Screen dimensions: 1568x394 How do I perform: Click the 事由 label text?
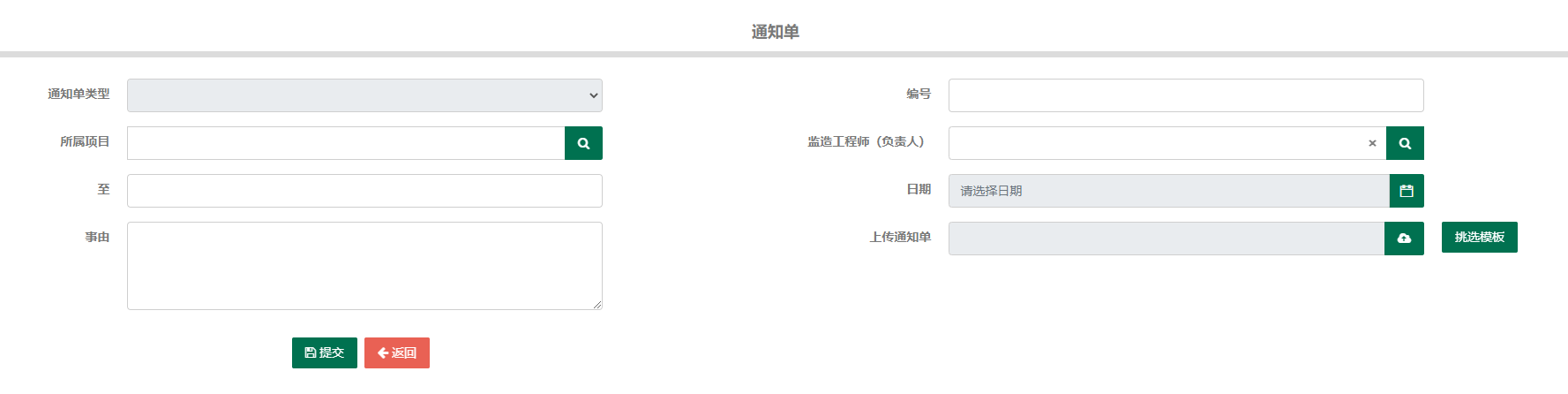(97, 237)
